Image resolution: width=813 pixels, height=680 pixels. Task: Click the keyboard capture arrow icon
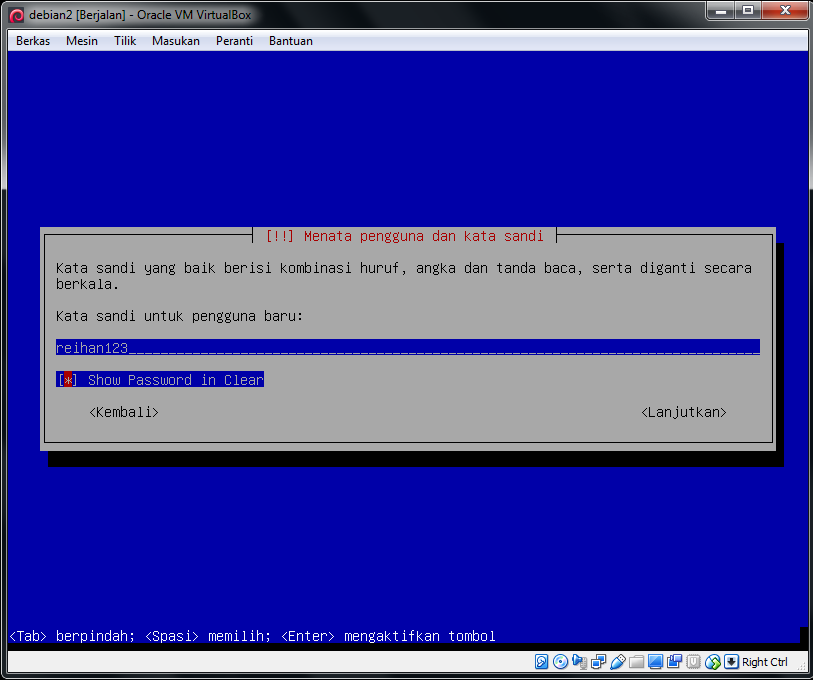[732, 662]
